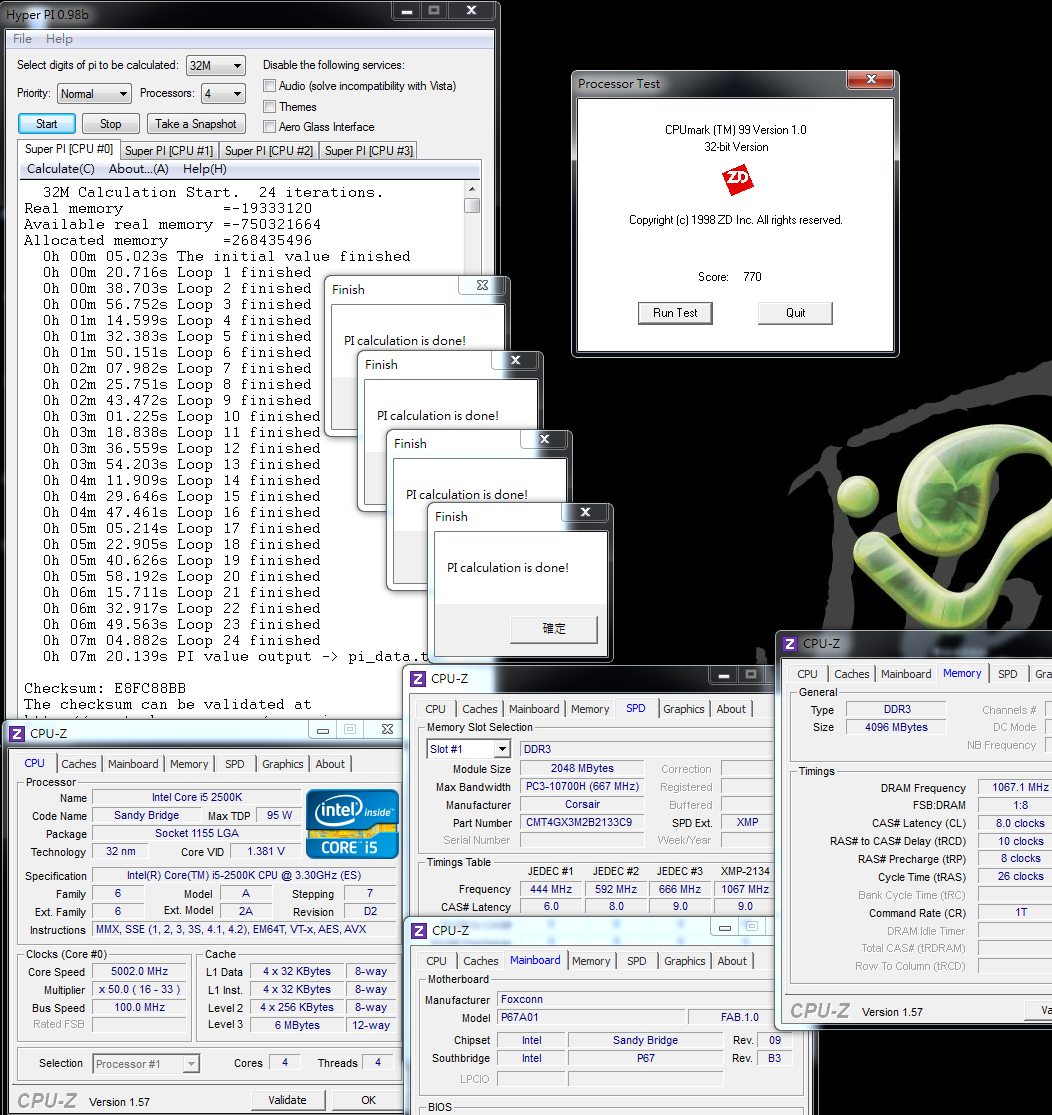
Task: Click the Core Speed value 5002.0 MHz
Action: (x=139, y=971)
